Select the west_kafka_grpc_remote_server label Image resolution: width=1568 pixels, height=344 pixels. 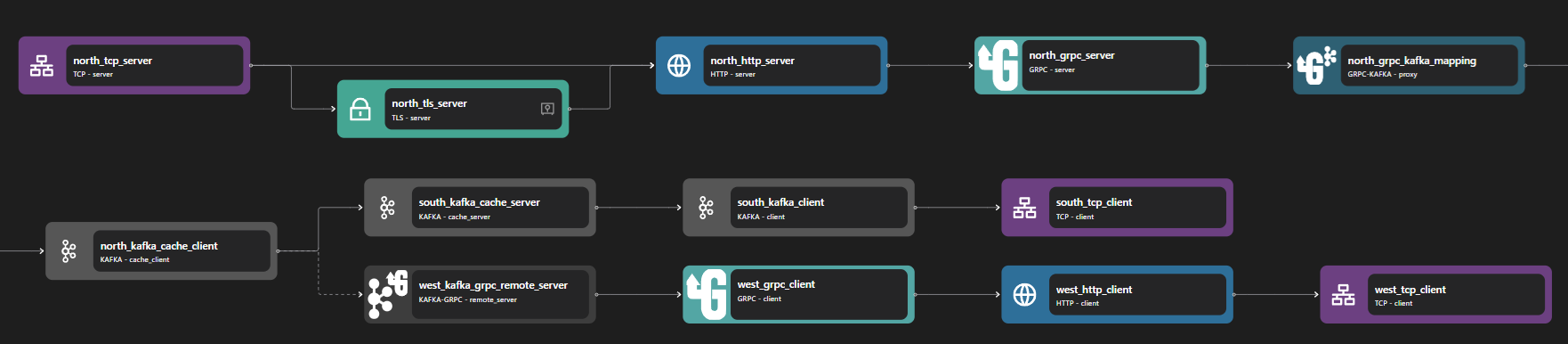click(493, 285)
